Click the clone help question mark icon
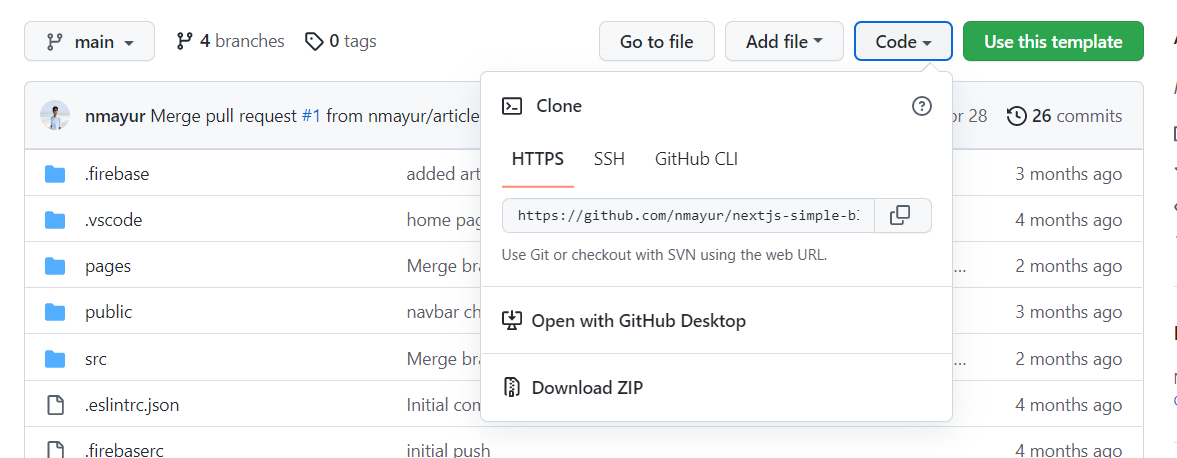 pyautogui.click(x=921, y=106)
